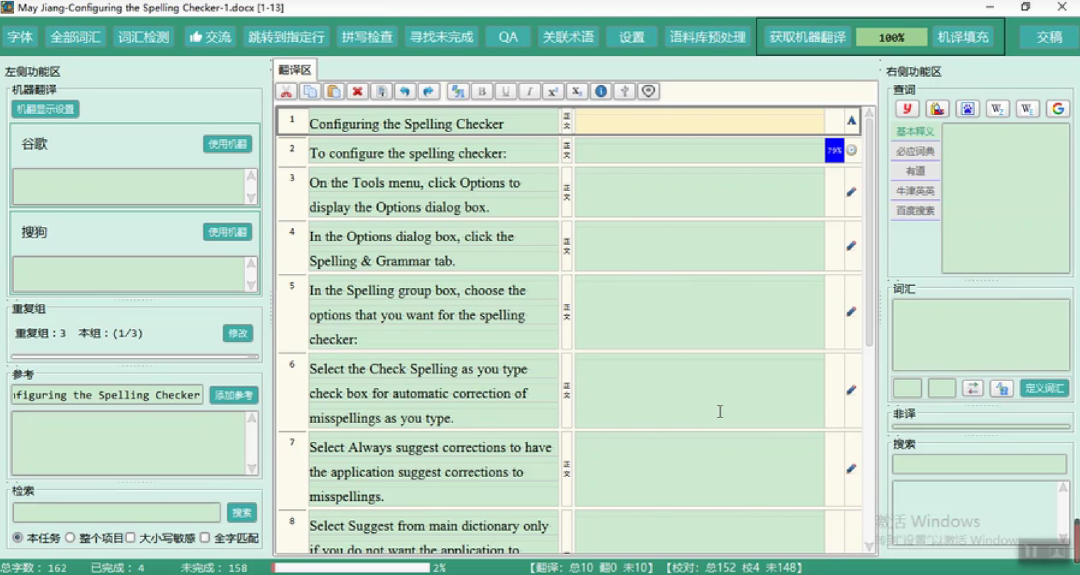Click the red X delete icon
Screen dimensions: 1080x575
coord(357,92)
